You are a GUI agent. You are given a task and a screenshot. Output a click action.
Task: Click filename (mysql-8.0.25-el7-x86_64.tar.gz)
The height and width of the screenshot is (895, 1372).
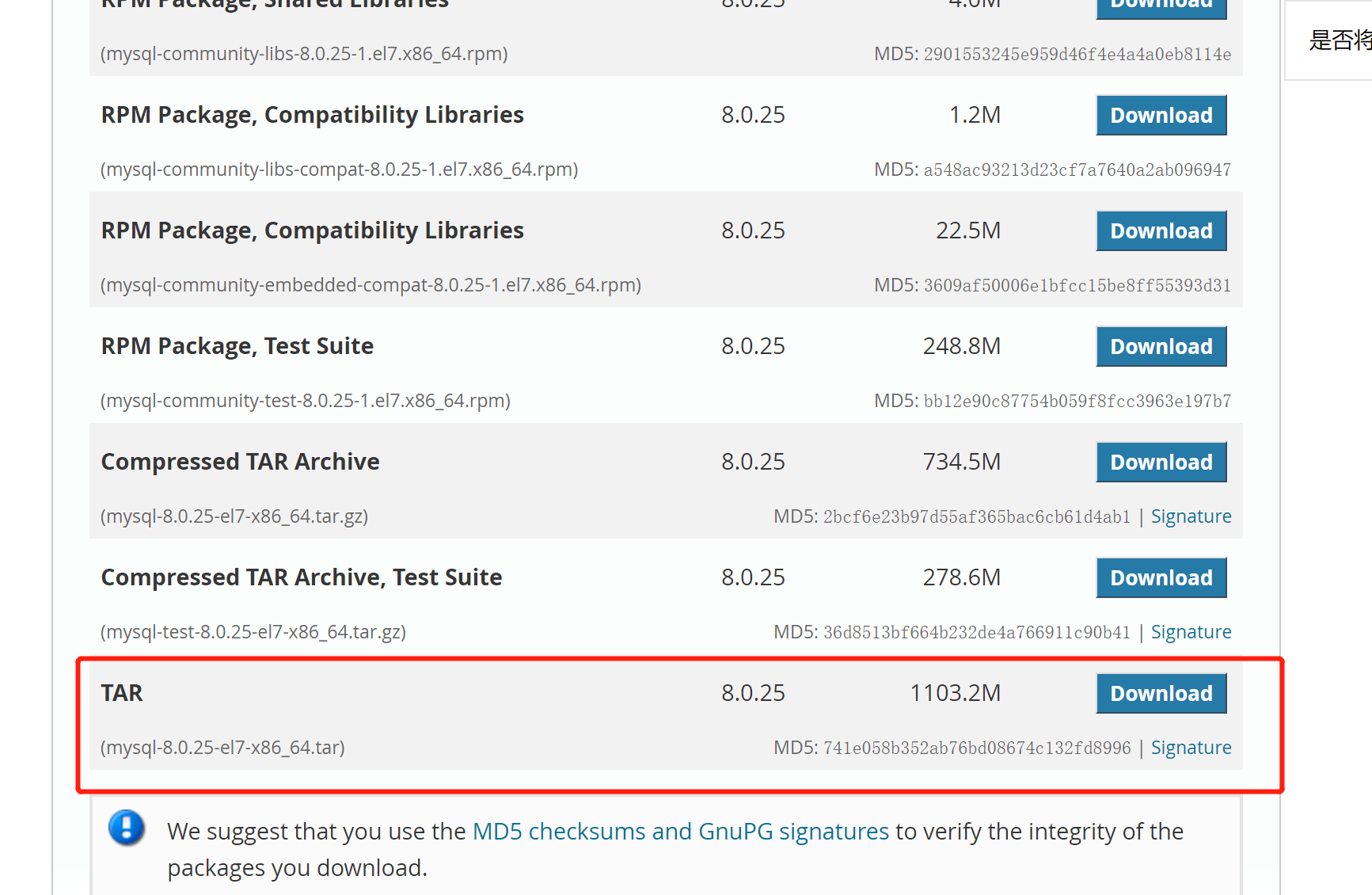[x=234, y=516]
